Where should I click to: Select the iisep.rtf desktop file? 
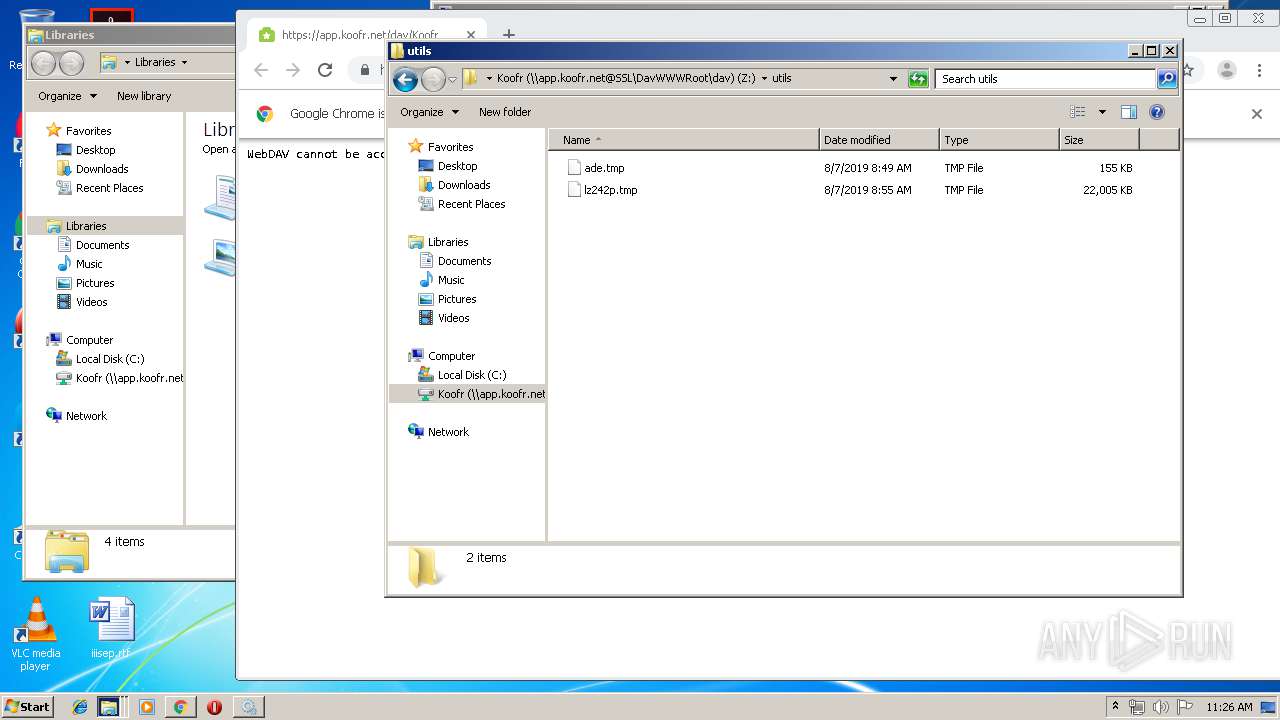pos(111,629)
